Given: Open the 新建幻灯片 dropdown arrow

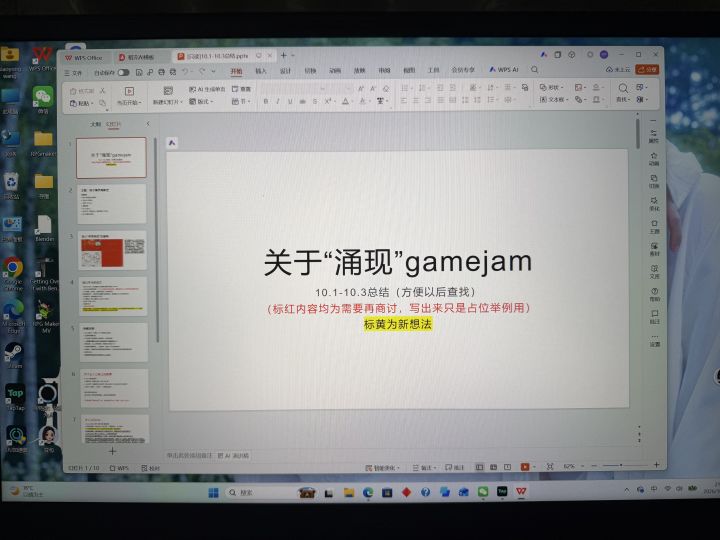Looking at the screenshot, I should tap(181, 102).
